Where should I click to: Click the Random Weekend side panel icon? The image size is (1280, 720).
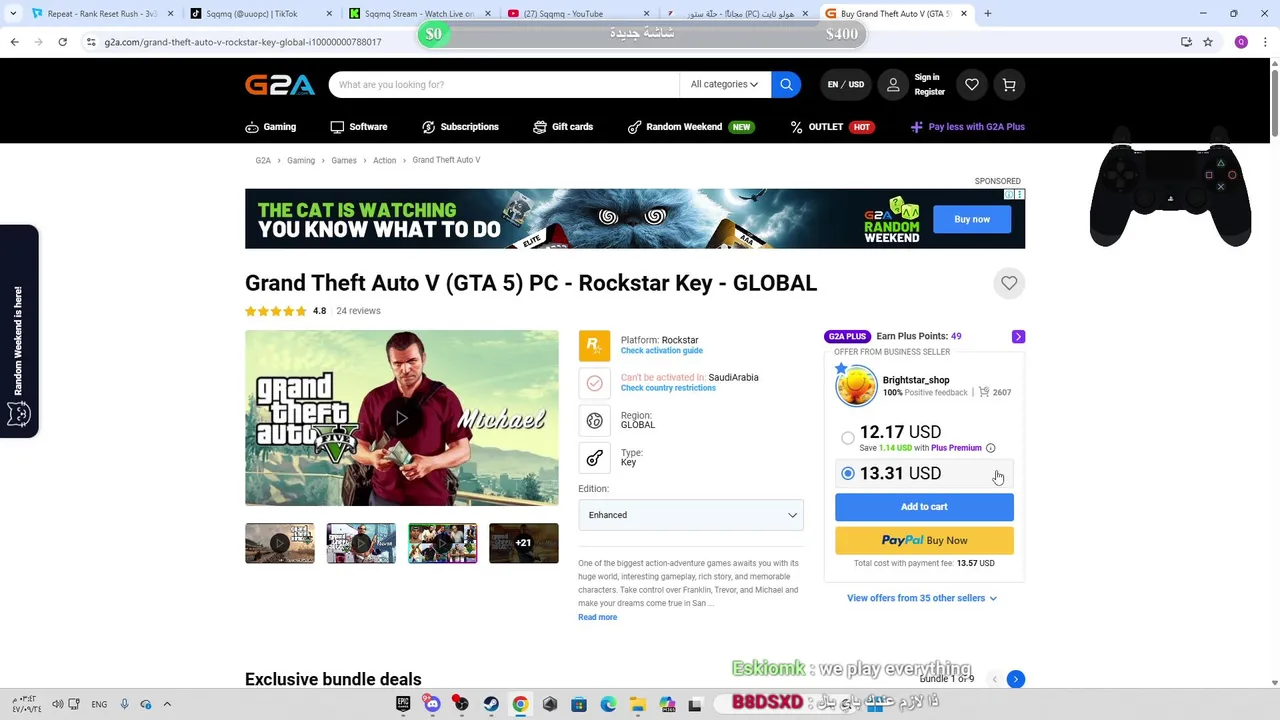tap(18, 414)
